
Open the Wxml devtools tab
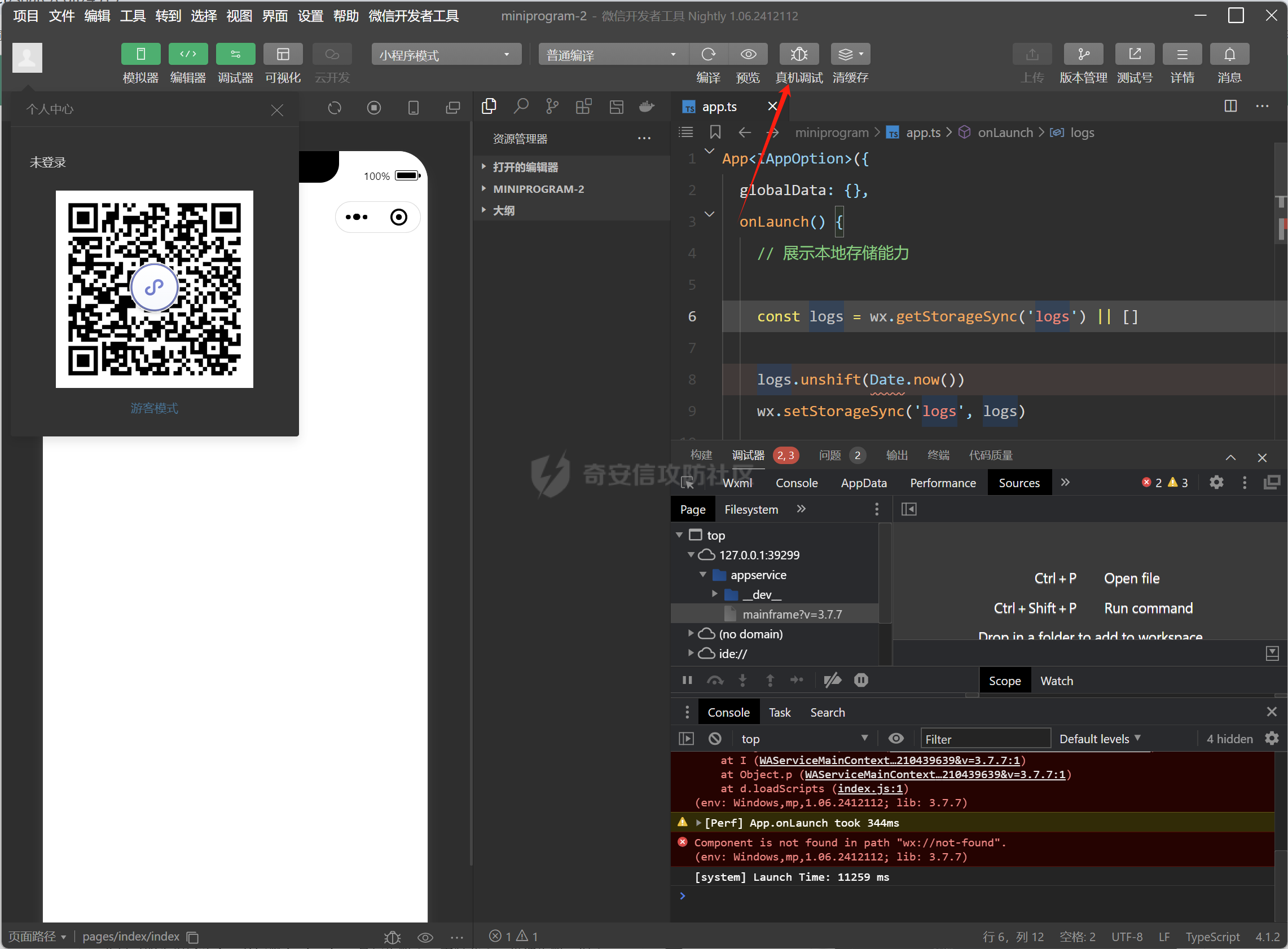pyautogui.click(x=737, y=483)
